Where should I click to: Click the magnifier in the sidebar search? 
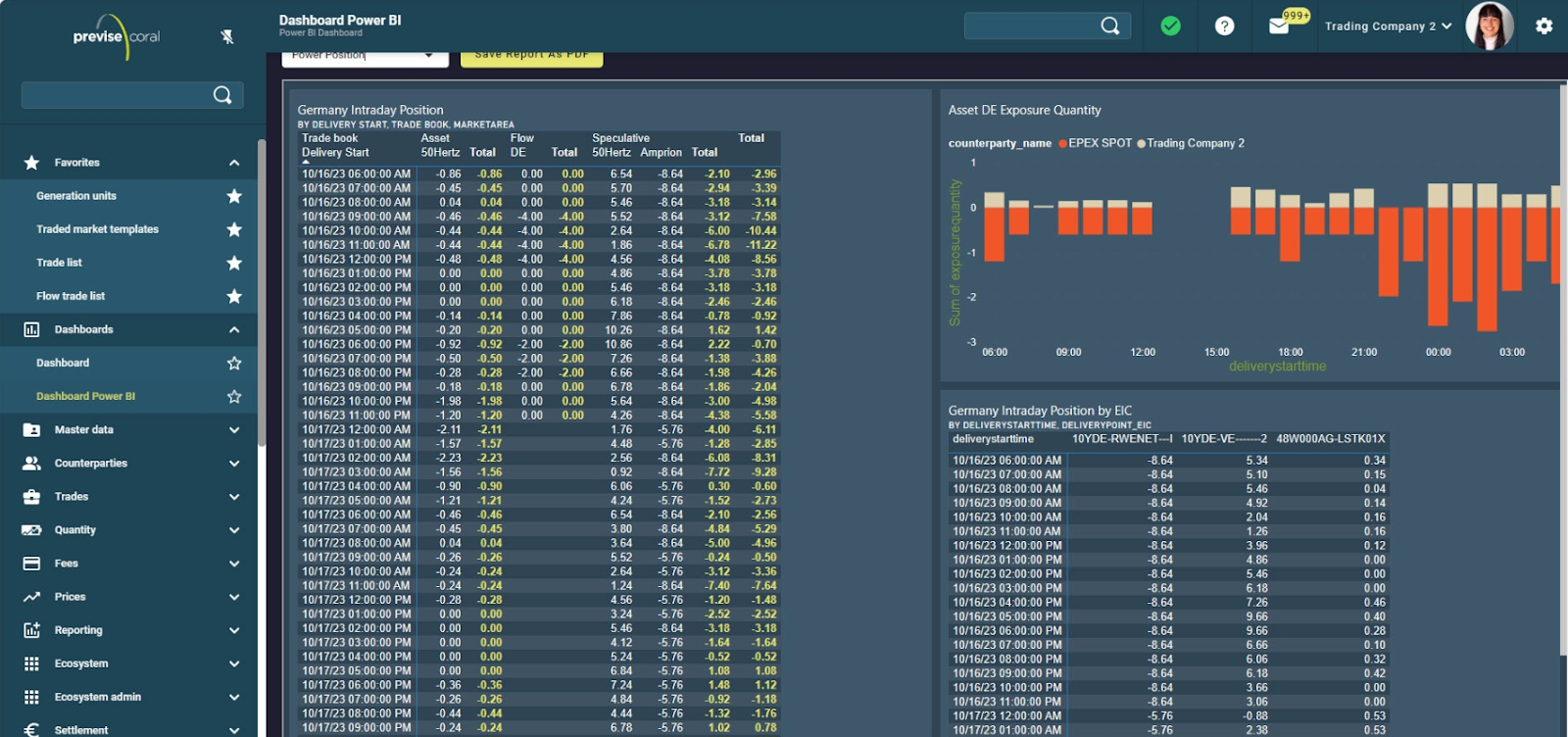pyautogui.click(x=222, y=95)
